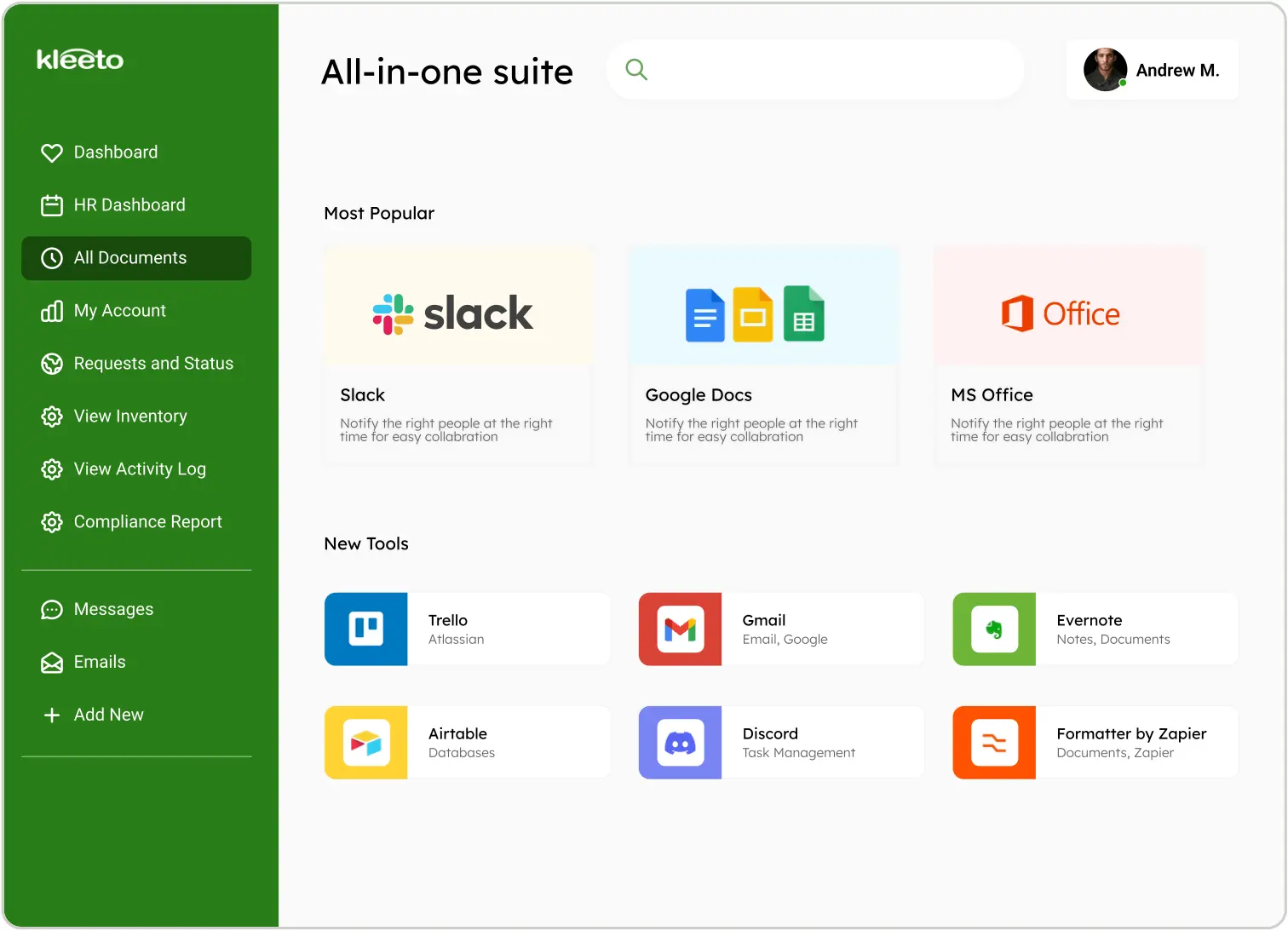
Task: Click Andrew M.'s profile avatar
Action: click(x=1106, y=70)
